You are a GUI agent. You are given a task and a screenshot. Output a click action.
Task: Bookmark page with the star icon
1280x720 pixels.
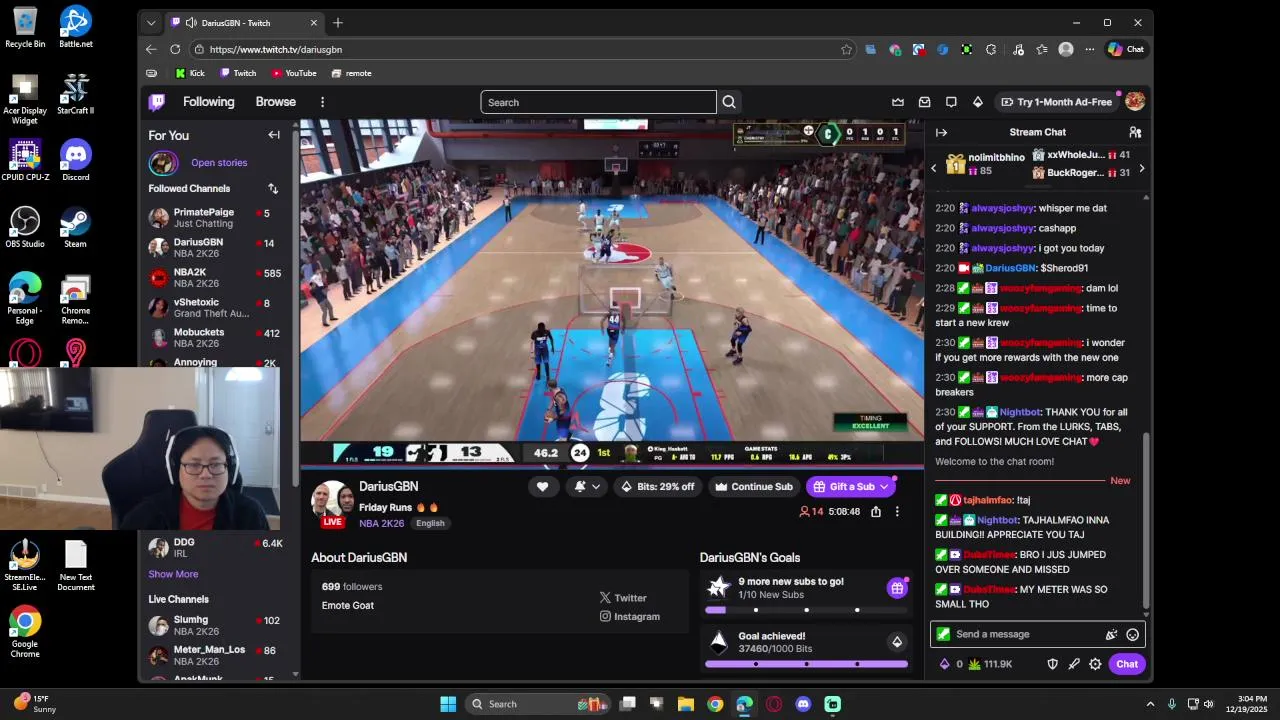pos(846,49)
